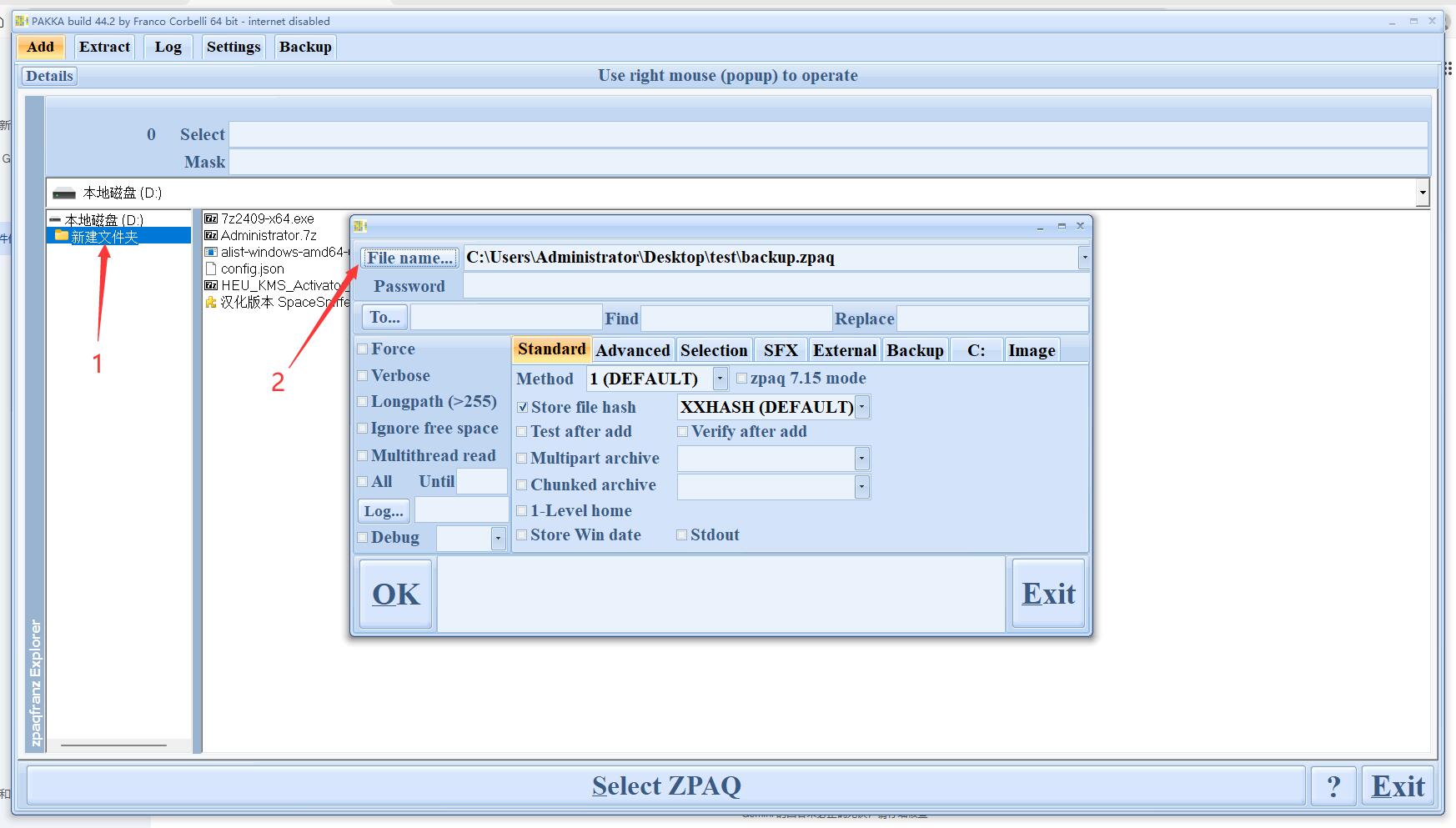Screen dimensions: 1456x828
Task: Open the Multipart archive dropdown
Action: (862, 459)
